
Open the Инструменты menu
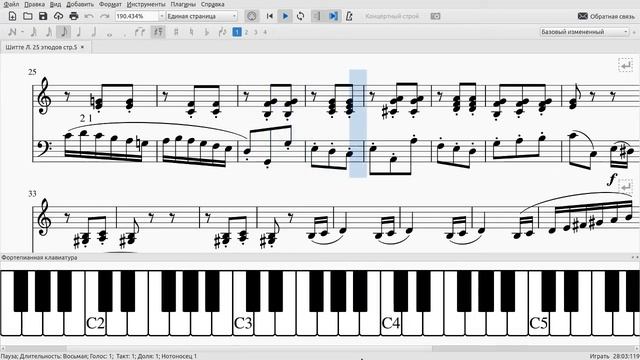146,4
